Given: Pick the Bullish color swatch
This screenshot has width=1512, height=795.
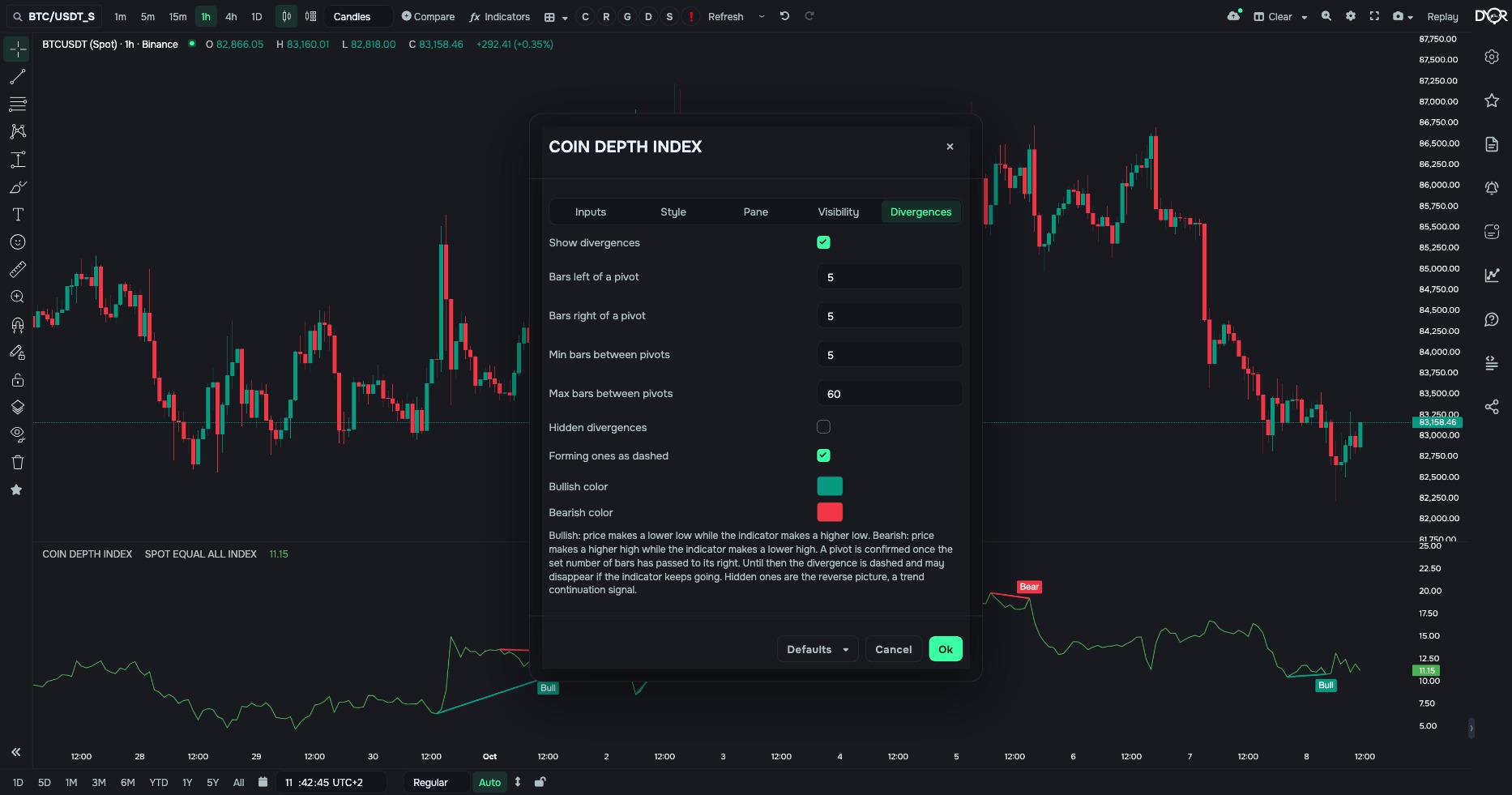Looking at the screenshot, I should (x=830, y=486).
